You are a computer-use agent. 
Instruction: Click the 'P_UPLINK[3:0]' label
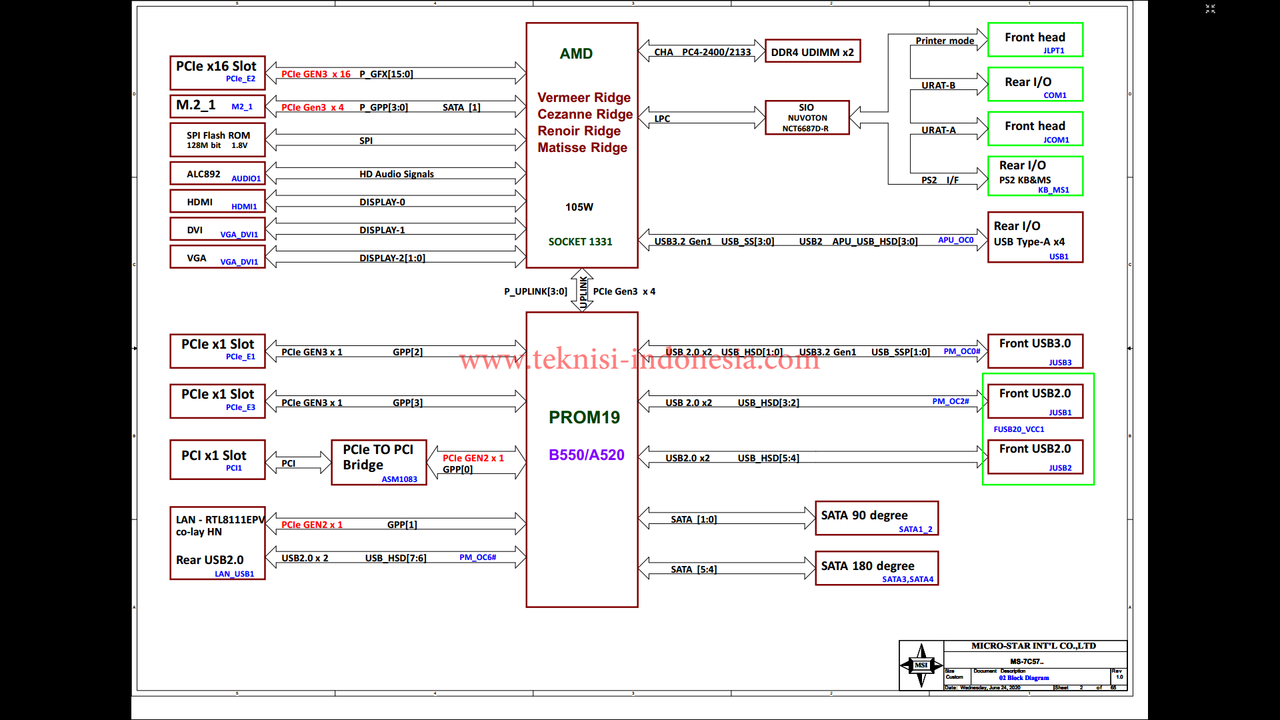pyautogui.click(x=535, y=291)
